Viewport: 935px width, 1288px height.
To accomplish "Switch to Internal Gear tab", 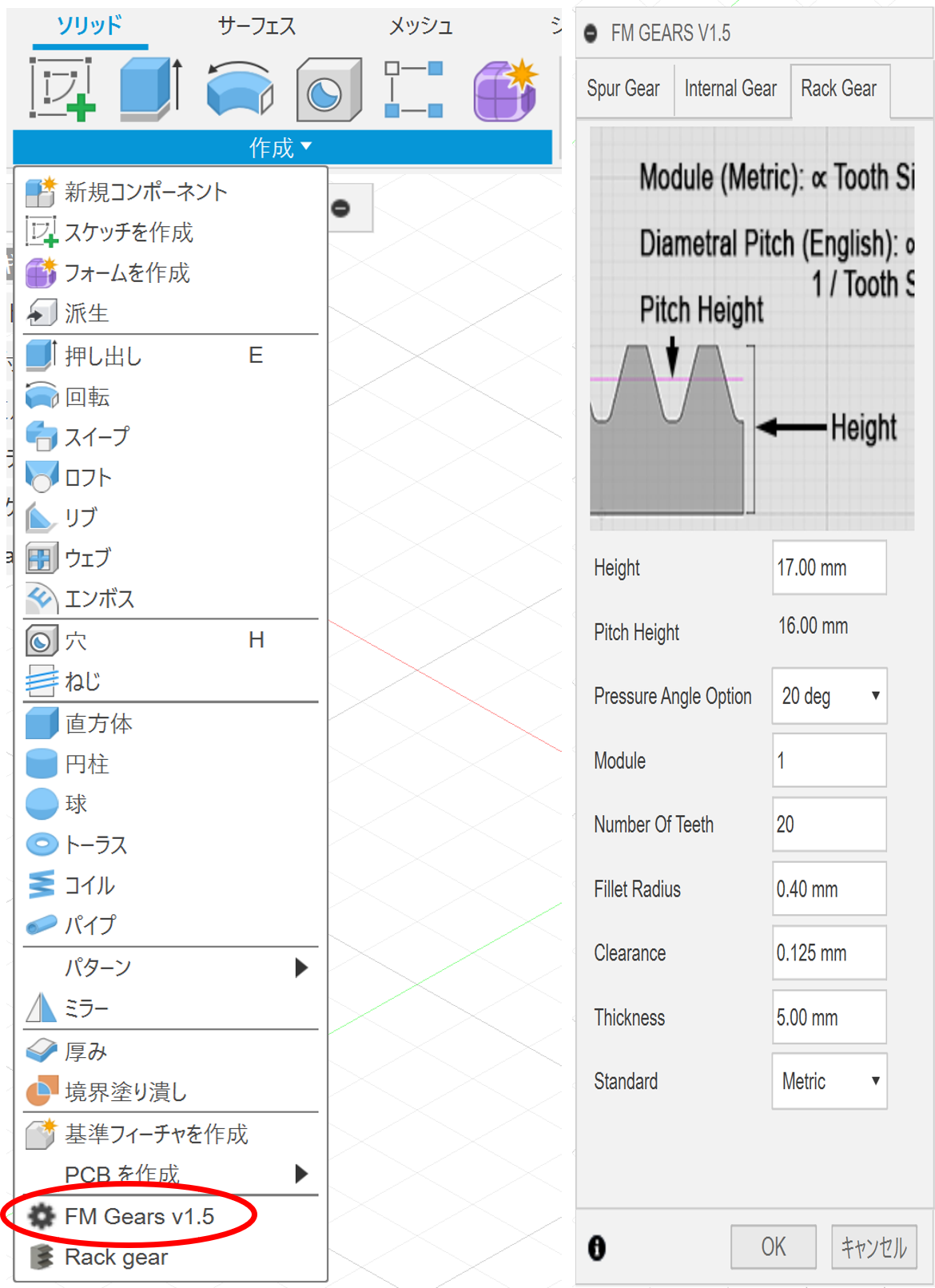I will point(730,89).
